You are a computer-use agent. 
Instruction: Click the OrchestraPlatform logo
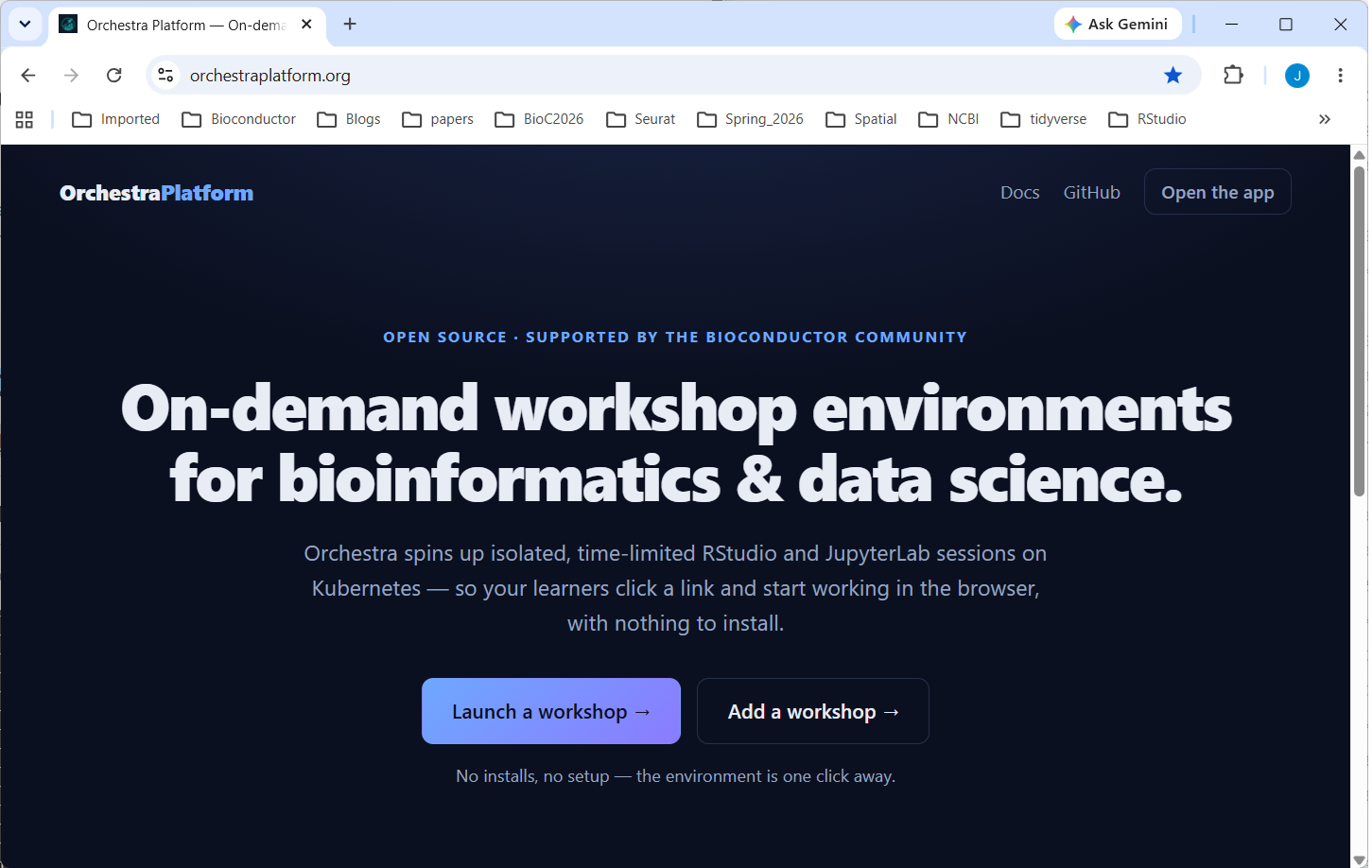tap(157, 193)
